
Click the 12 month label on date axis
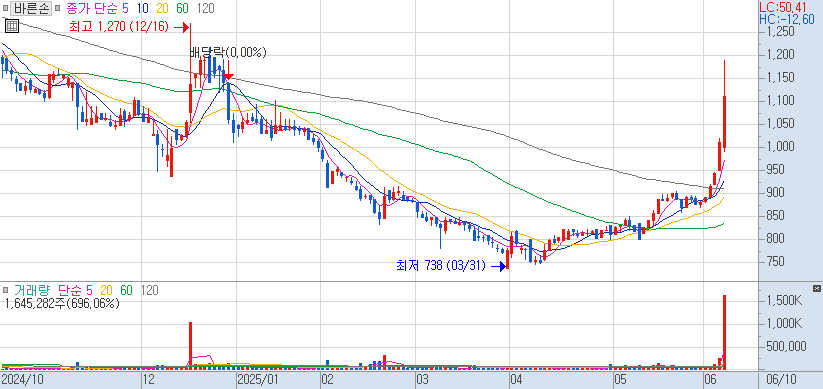(x=149, y=379)
